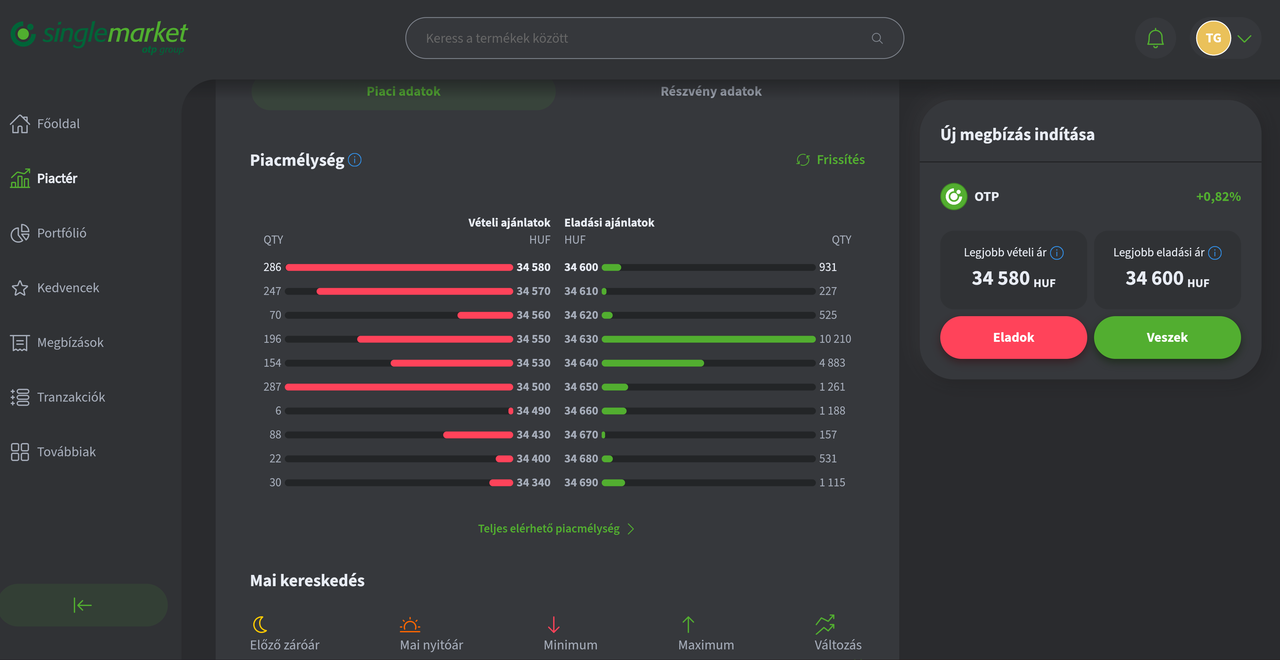This screenshot has height=660, width=1280.
Task: Click the TG user avatar
Action: coord(1213,39)
